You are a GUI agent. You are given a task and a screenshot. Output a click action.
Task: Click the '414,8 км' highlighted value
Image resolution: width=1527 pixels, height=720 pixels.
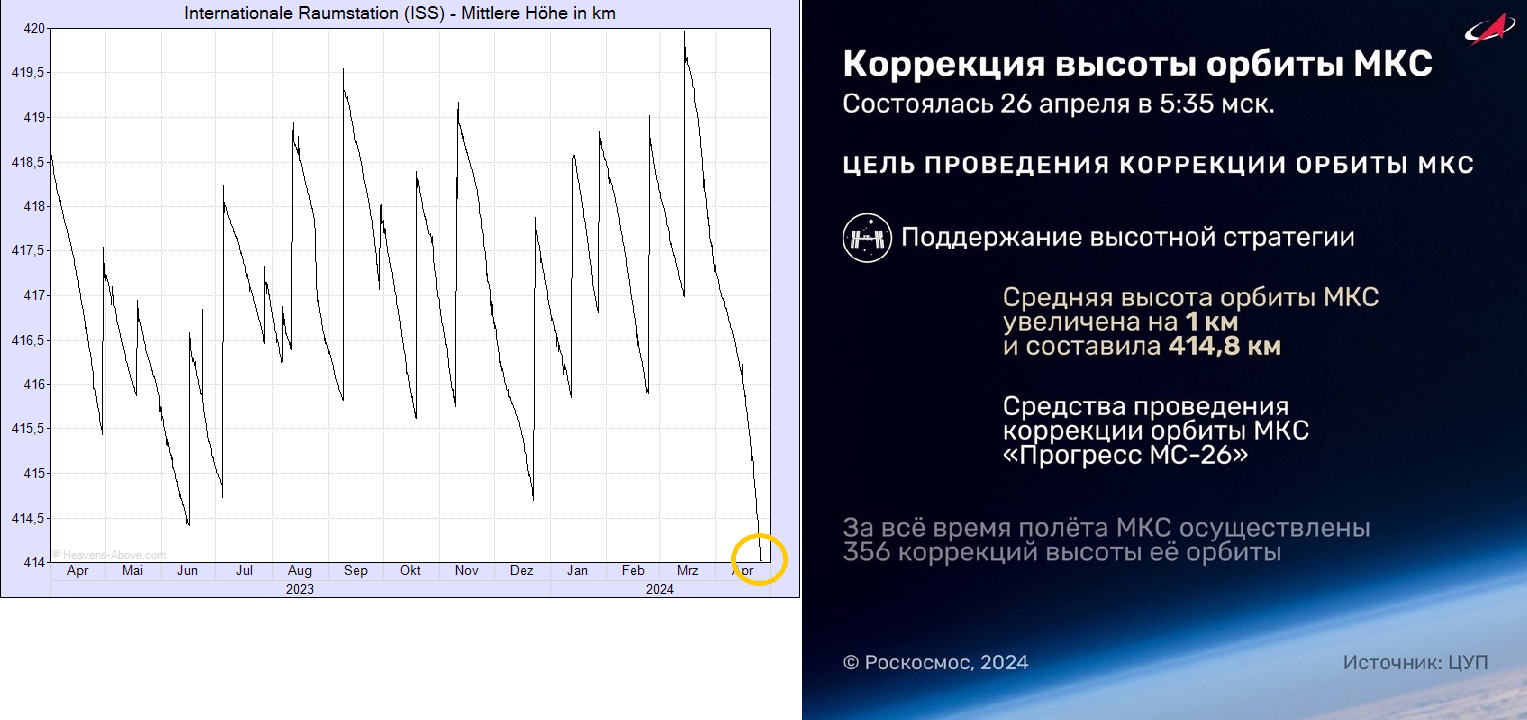1224,348
